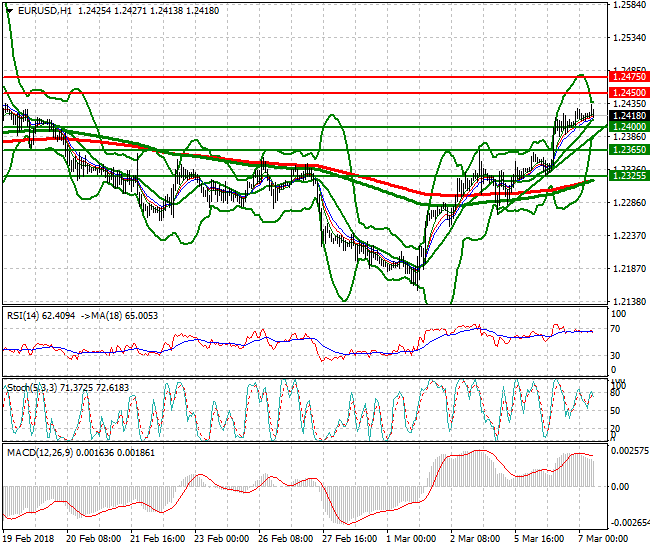Click the 23 Feb 00:00 time label
Viewport: 650px width, 550px height.
coord(223,539)
